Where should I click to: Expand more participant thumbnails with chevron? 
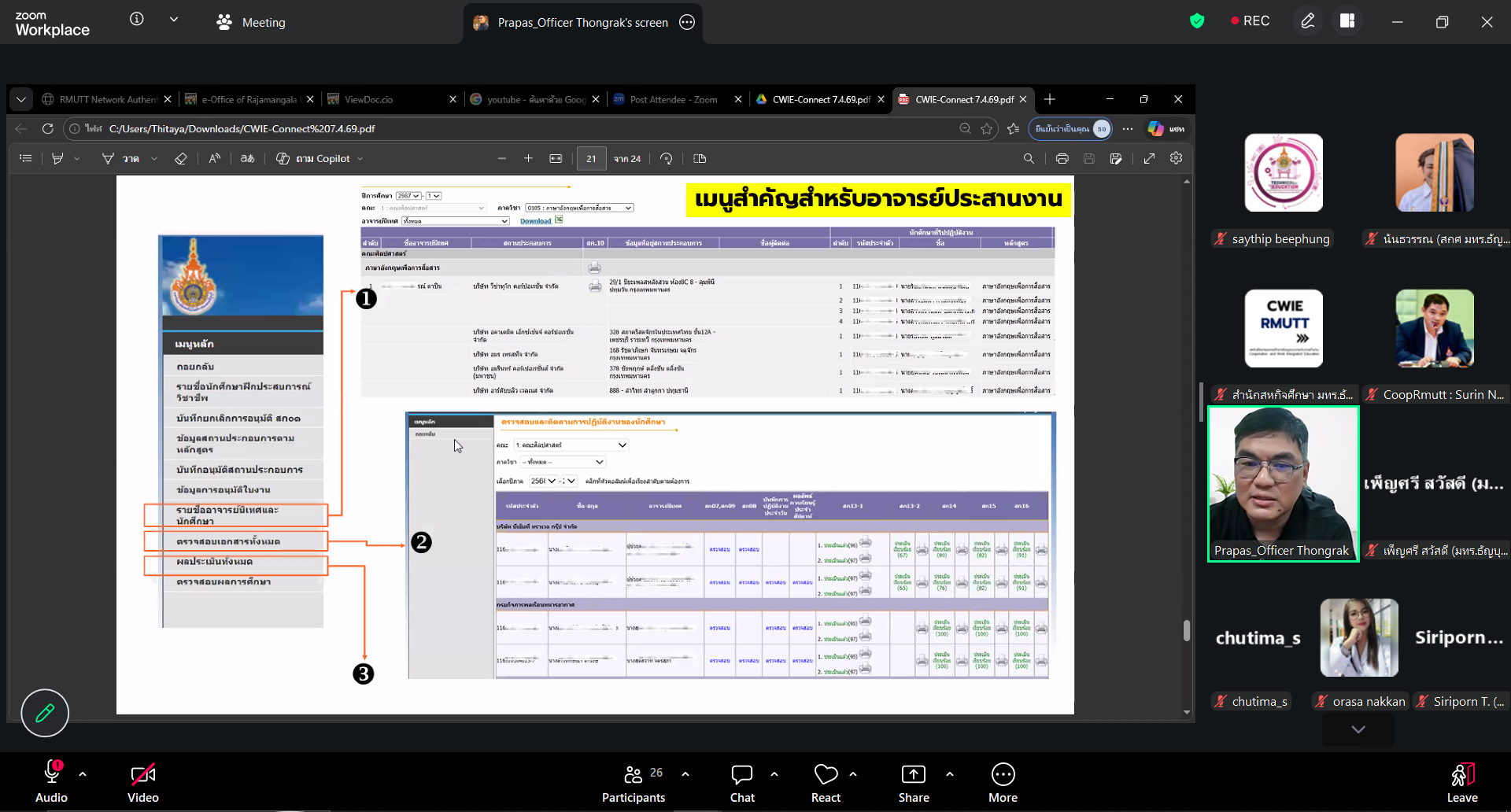click(1358, 729)
